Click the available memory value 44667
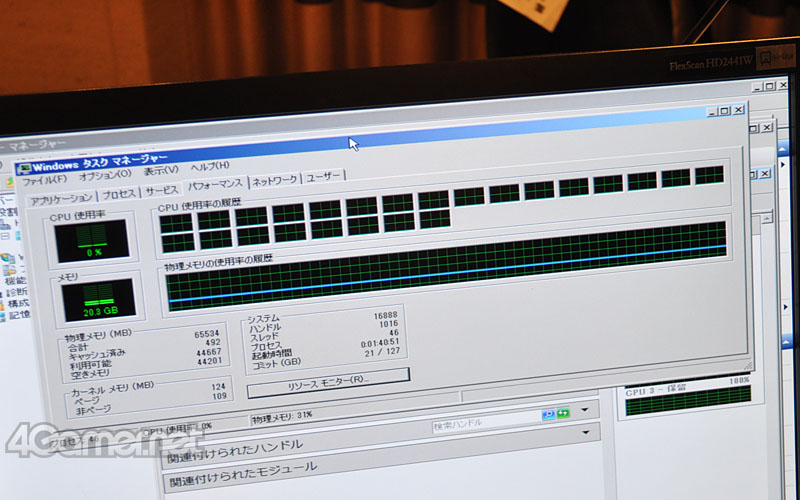Screen dimensions: 800x500 tap(209, 352)
